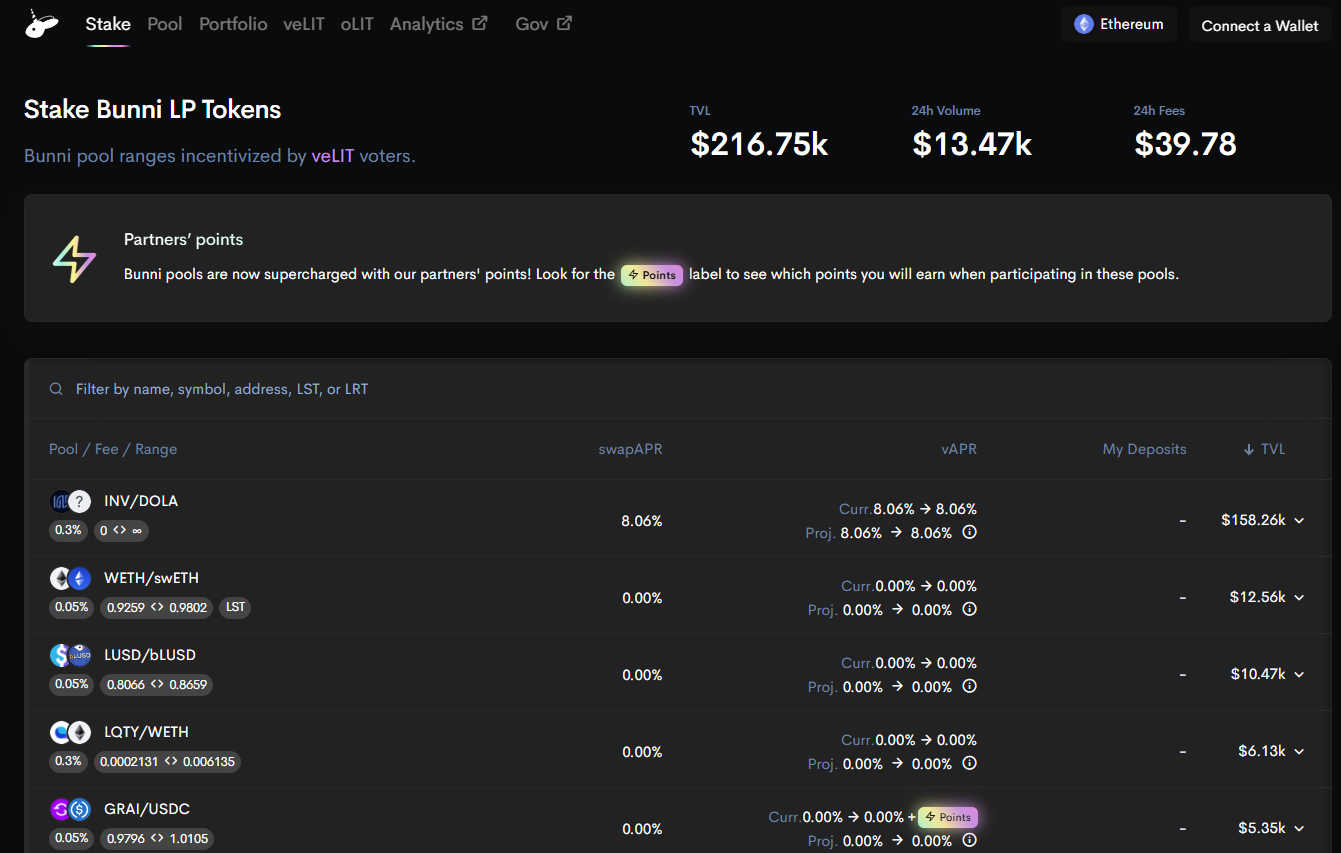Click the lightning bolt Partners' points icon

tap(75, 259)
